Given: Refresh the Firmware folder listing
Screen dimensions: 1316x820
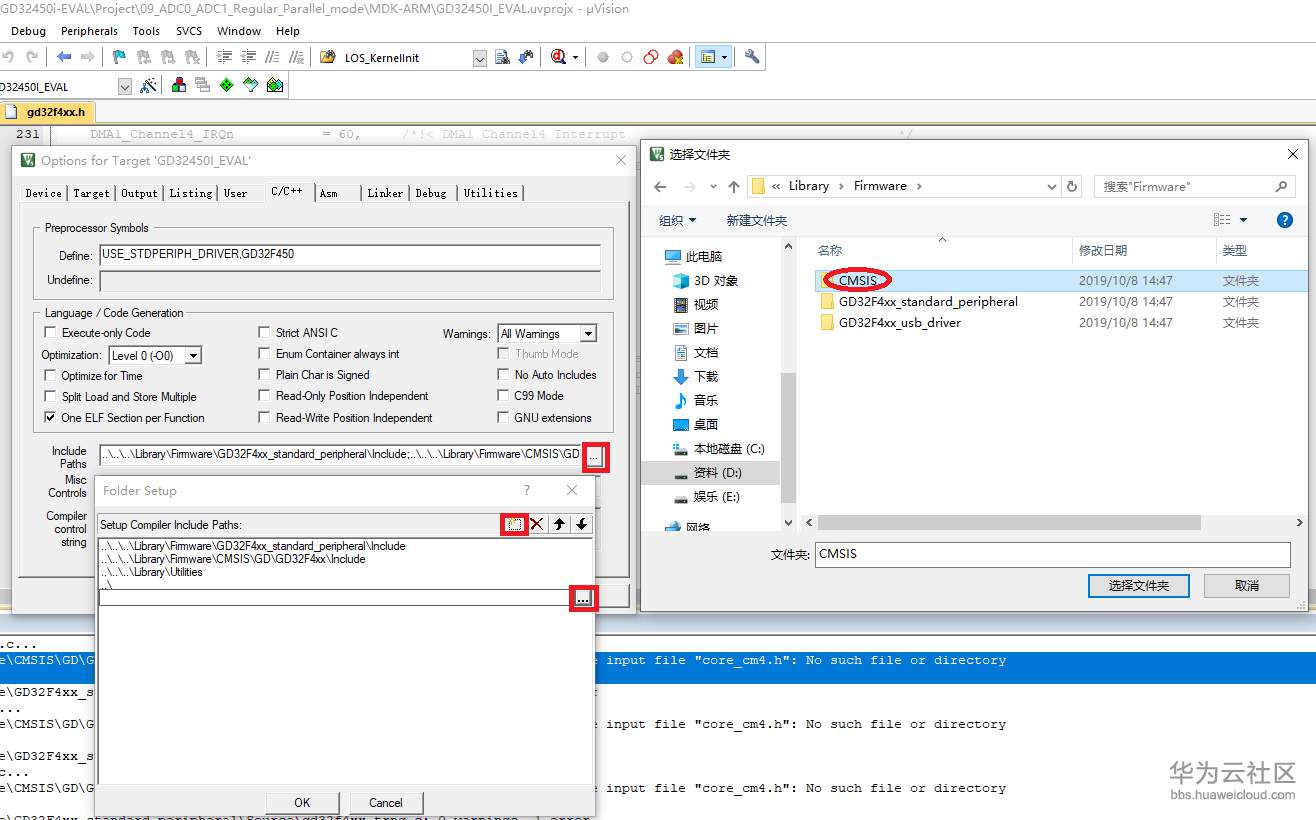Looking at the screenshot, I should point(1073,186).
